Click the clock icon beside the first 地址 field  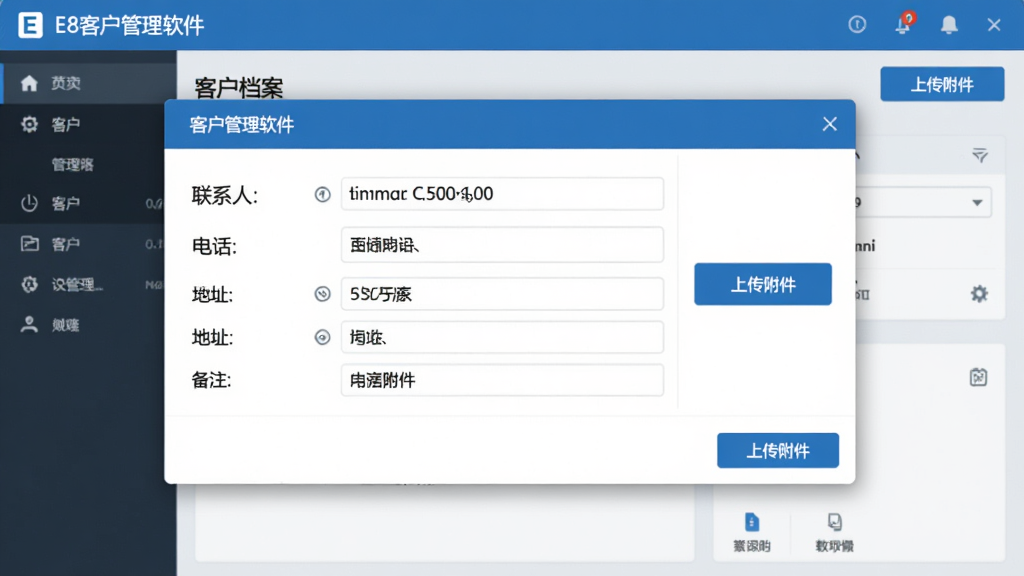pyautogui.click(x=323, y=294)
